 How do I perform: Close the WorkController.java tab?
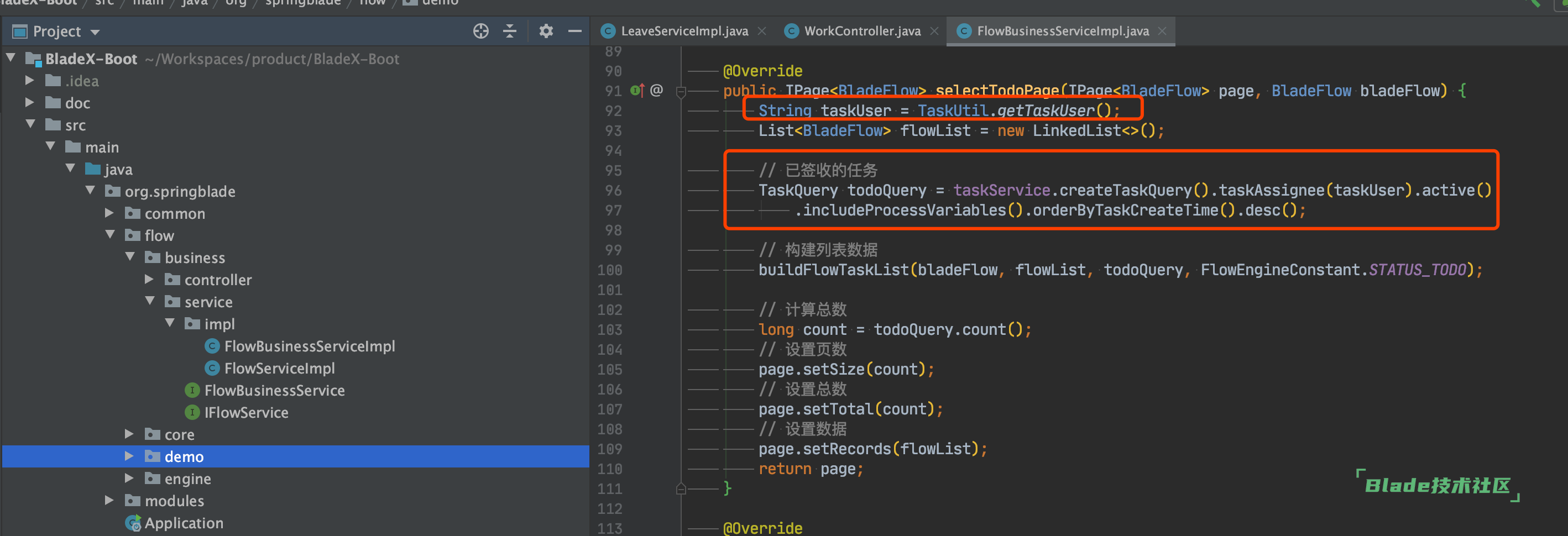(934, 31)
